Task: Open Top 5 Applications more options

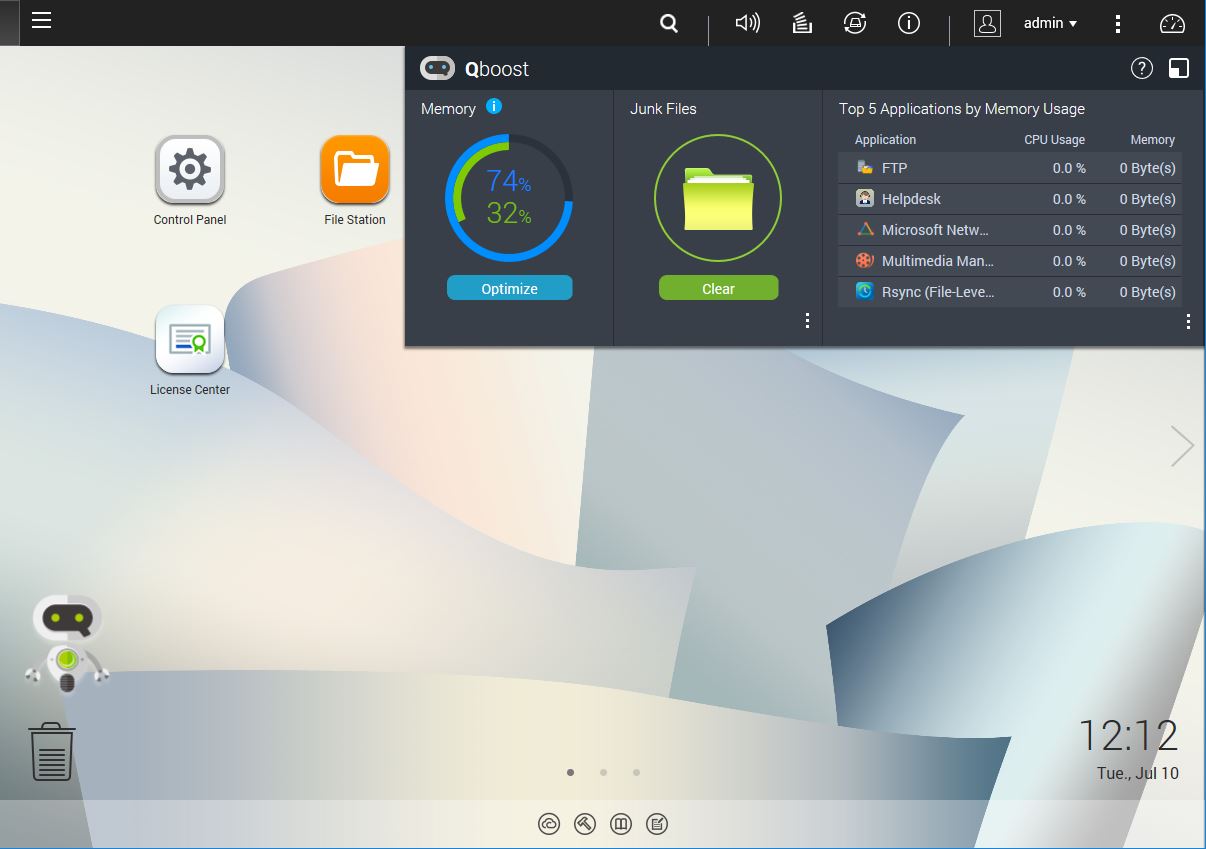Action: point(1188,321)
